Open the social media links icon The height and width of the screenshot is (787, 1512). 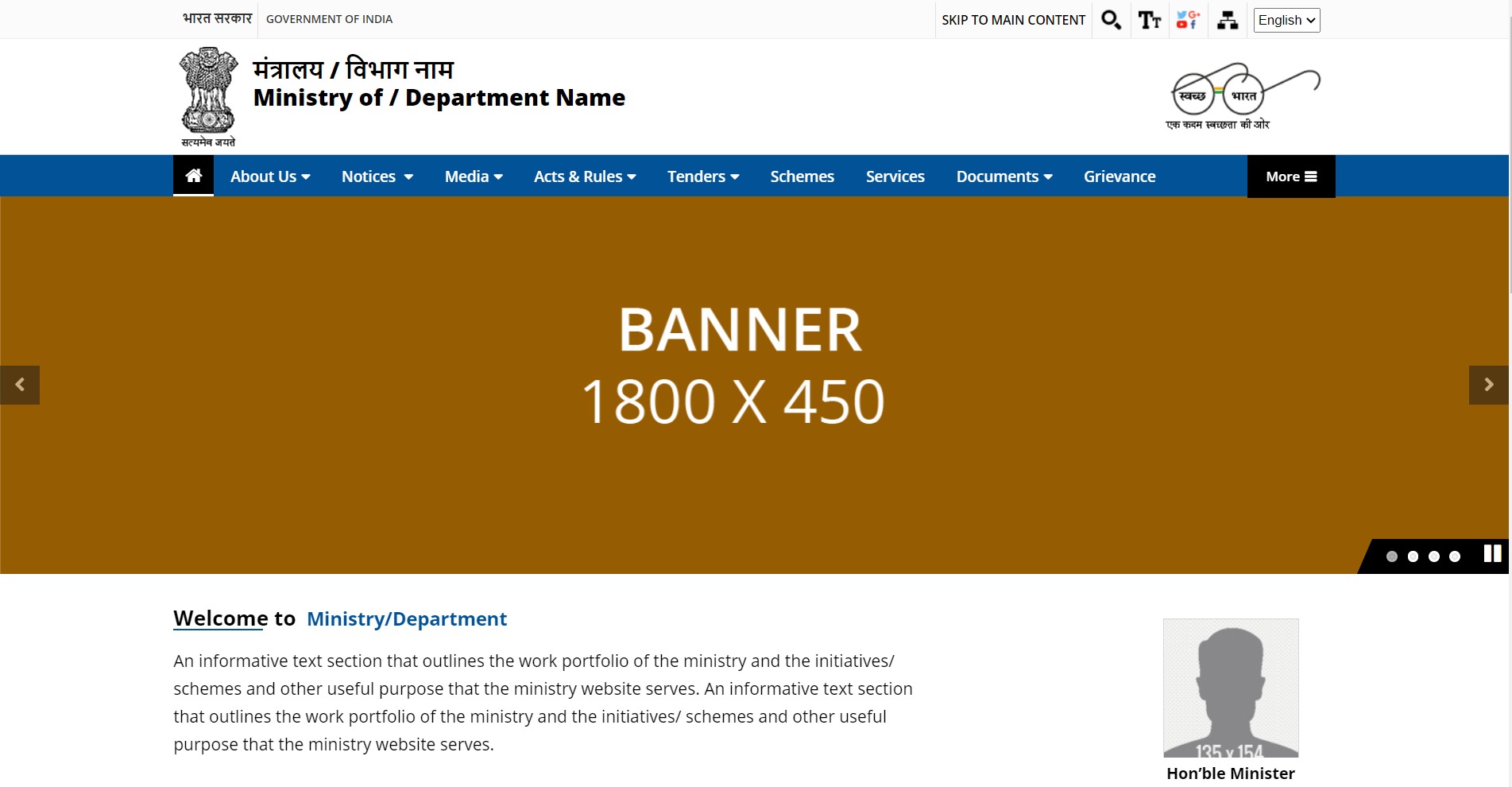point(1188,20)
